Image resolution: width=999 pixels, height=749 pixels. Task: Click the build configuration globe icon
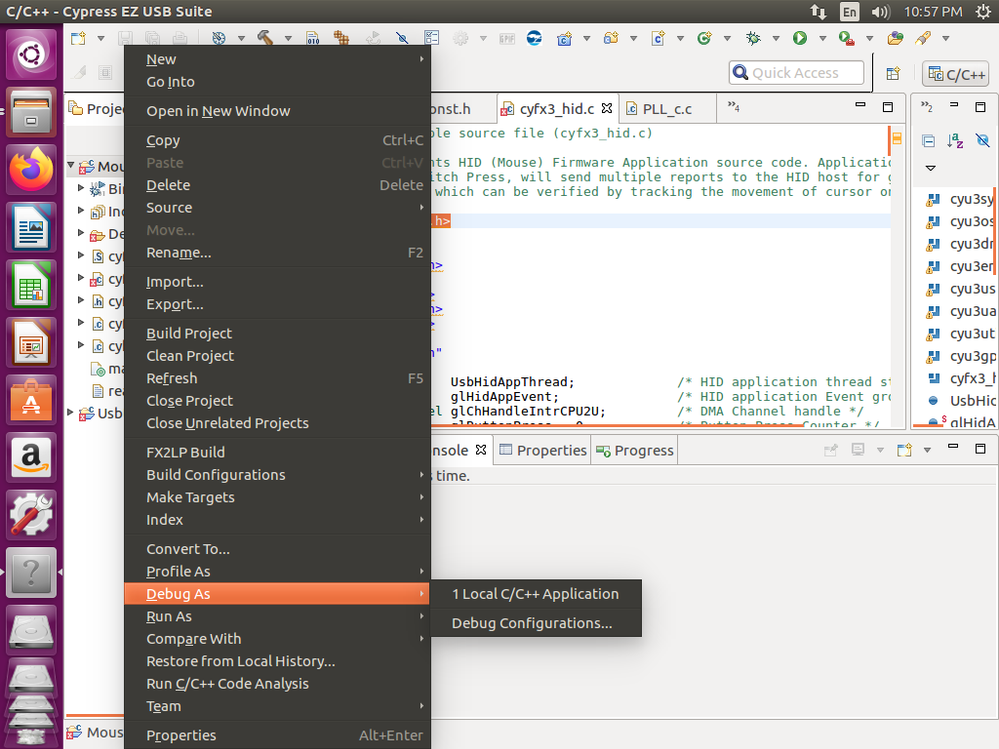(x=219, y=38)
